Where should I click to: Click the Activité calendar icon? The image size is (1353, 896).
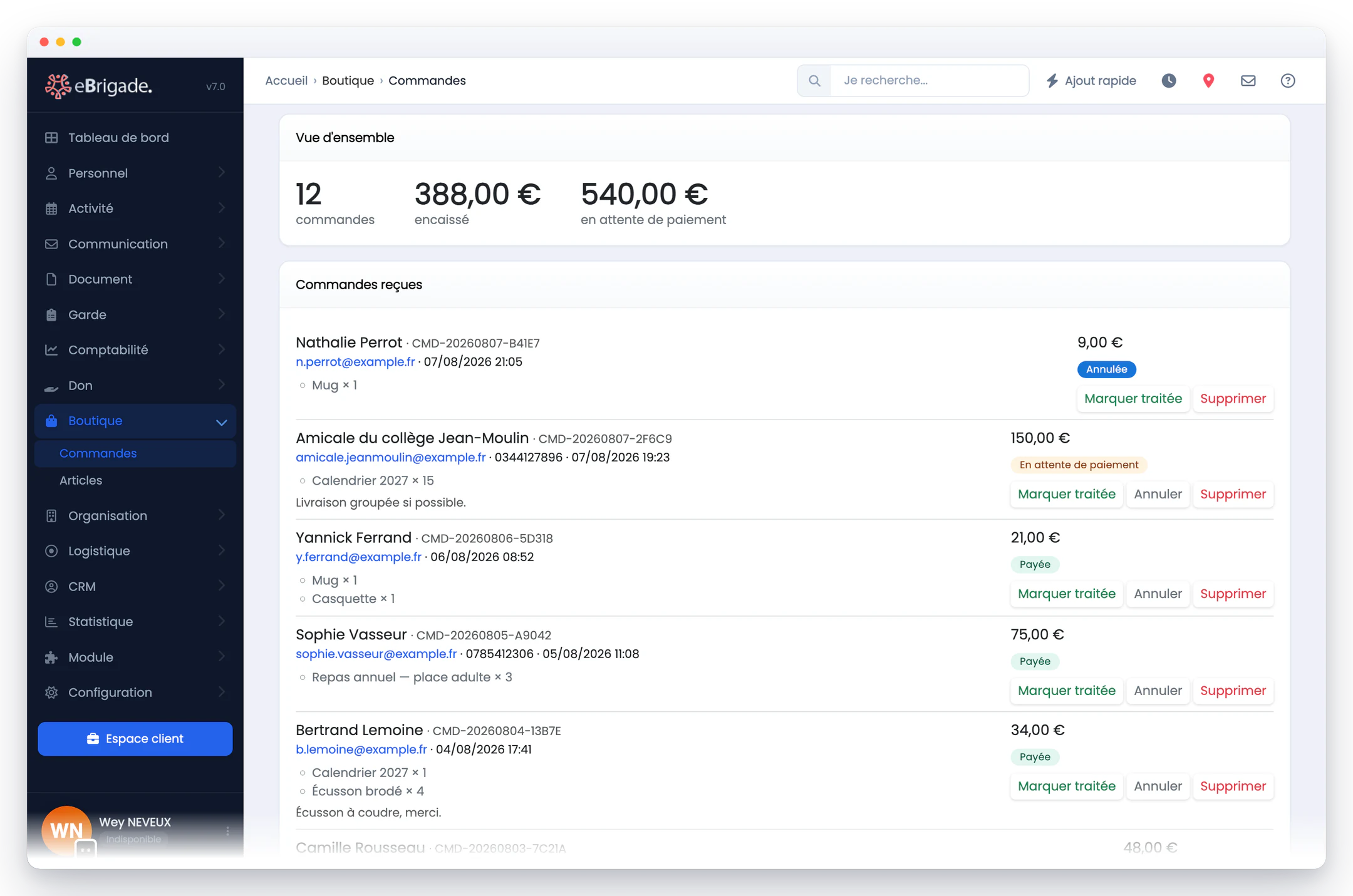click(x=51, y=209)
